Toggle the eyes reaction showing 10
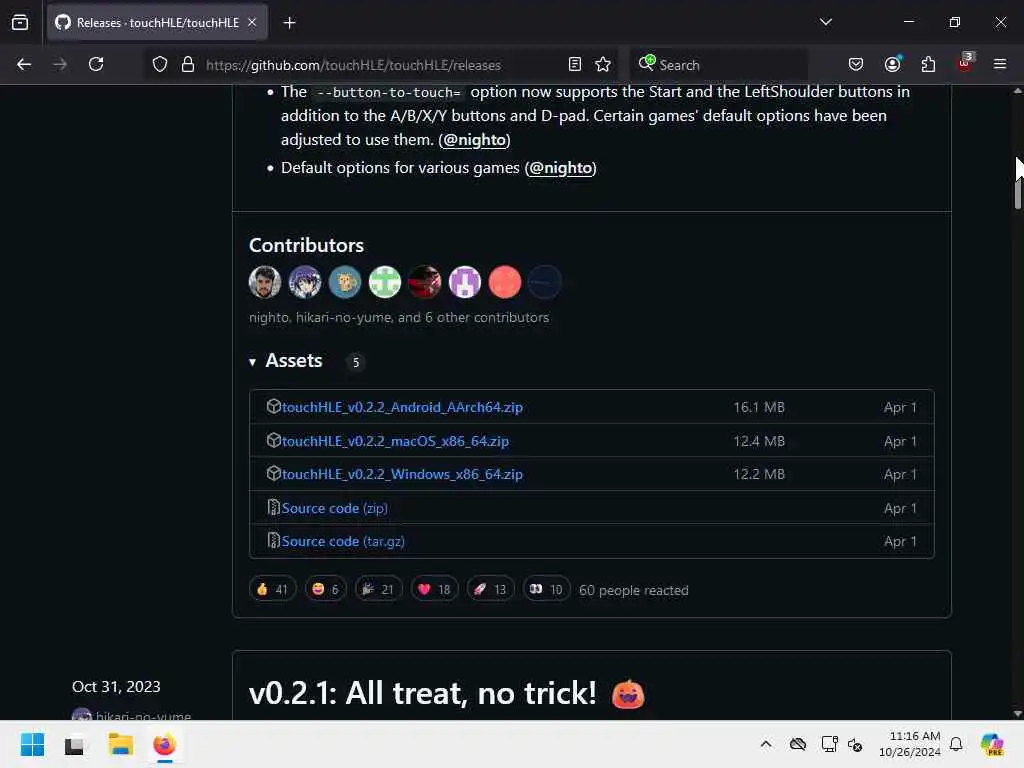1024x768 pixels. pos(547,589)
